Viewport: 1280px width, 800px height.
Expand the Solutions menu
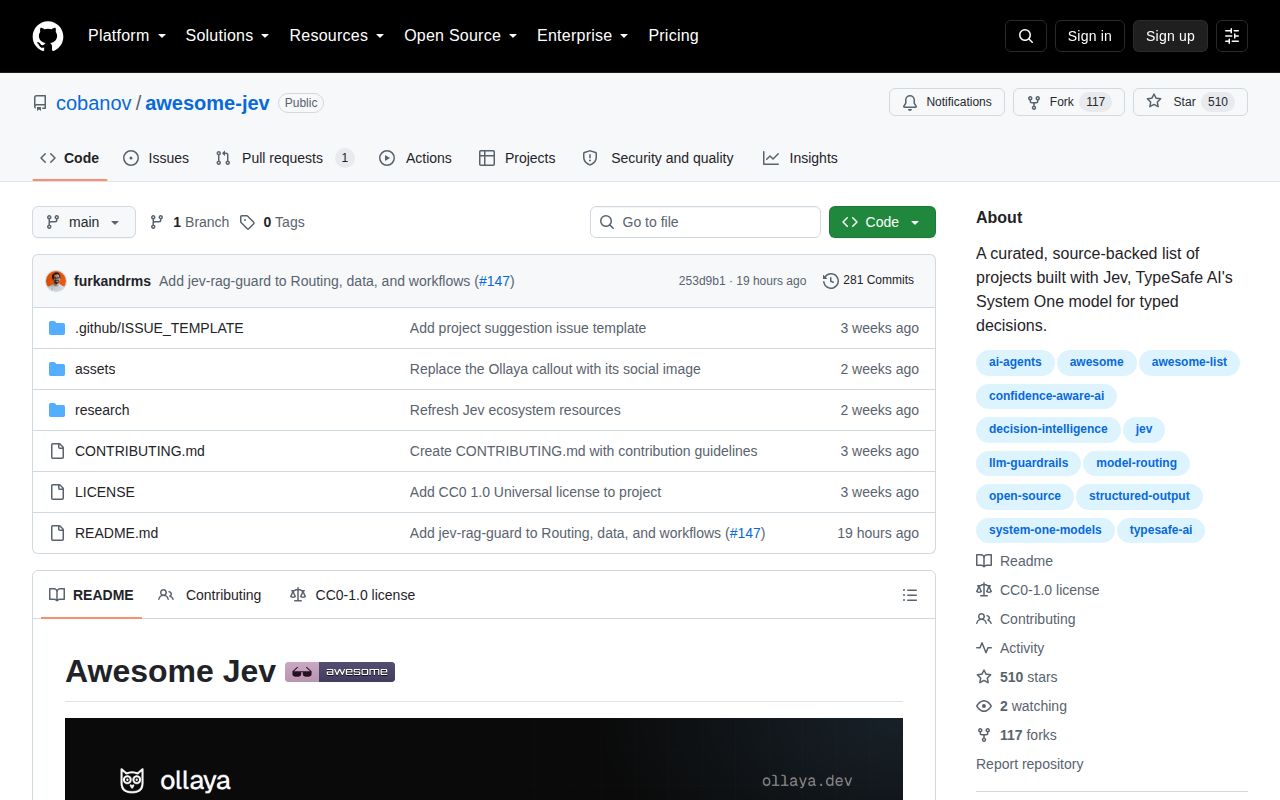(227, 36)
